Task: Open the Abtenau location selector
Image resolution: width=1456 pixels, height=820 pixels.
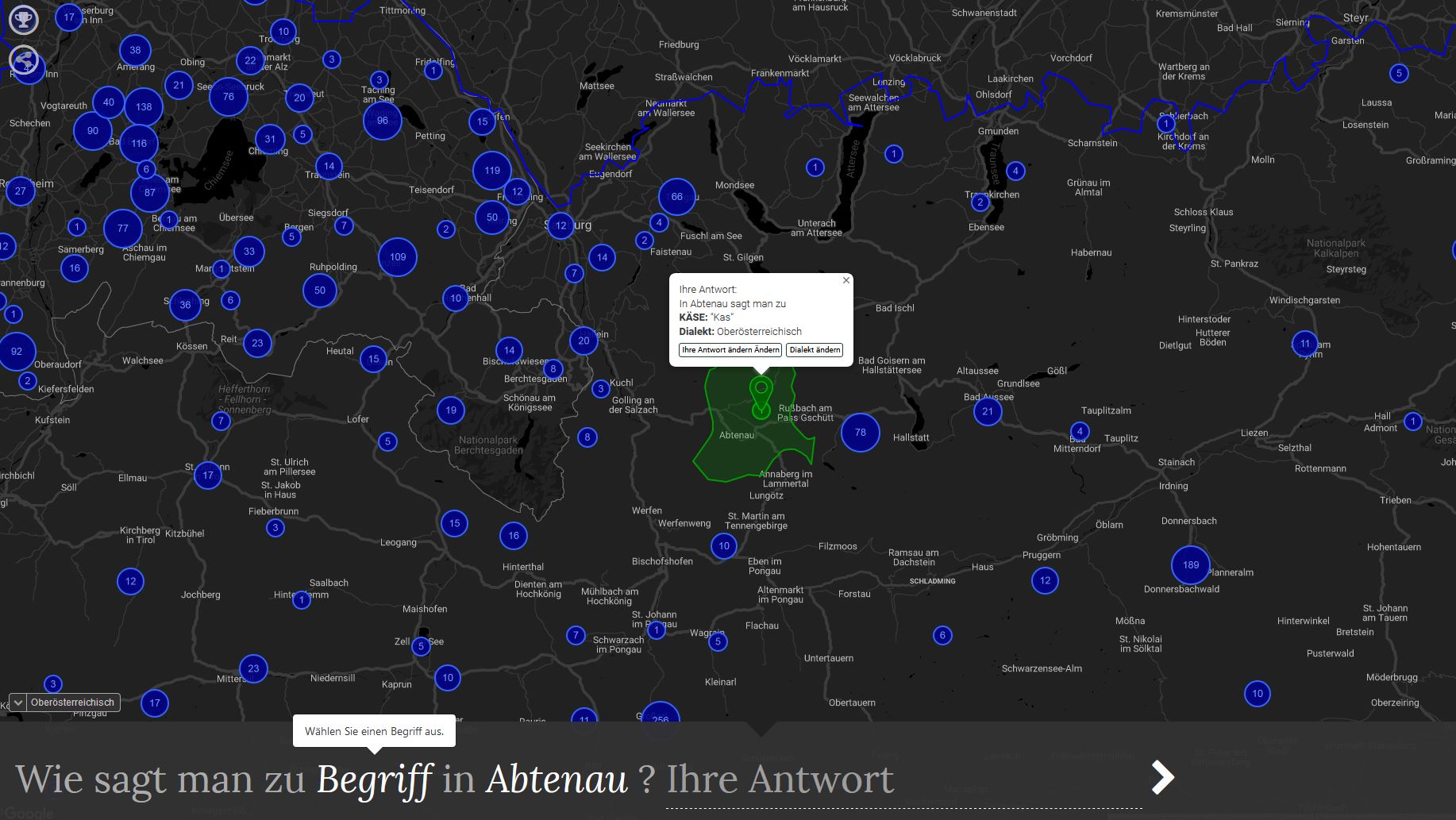Action: pyautogui.click(x=557, y=780)
